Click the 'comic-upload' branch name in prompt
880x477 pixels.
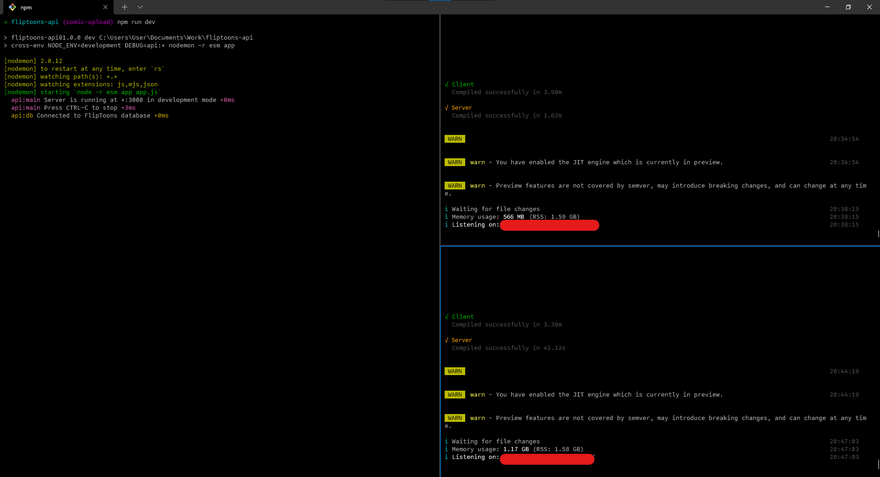click(89, 22)
